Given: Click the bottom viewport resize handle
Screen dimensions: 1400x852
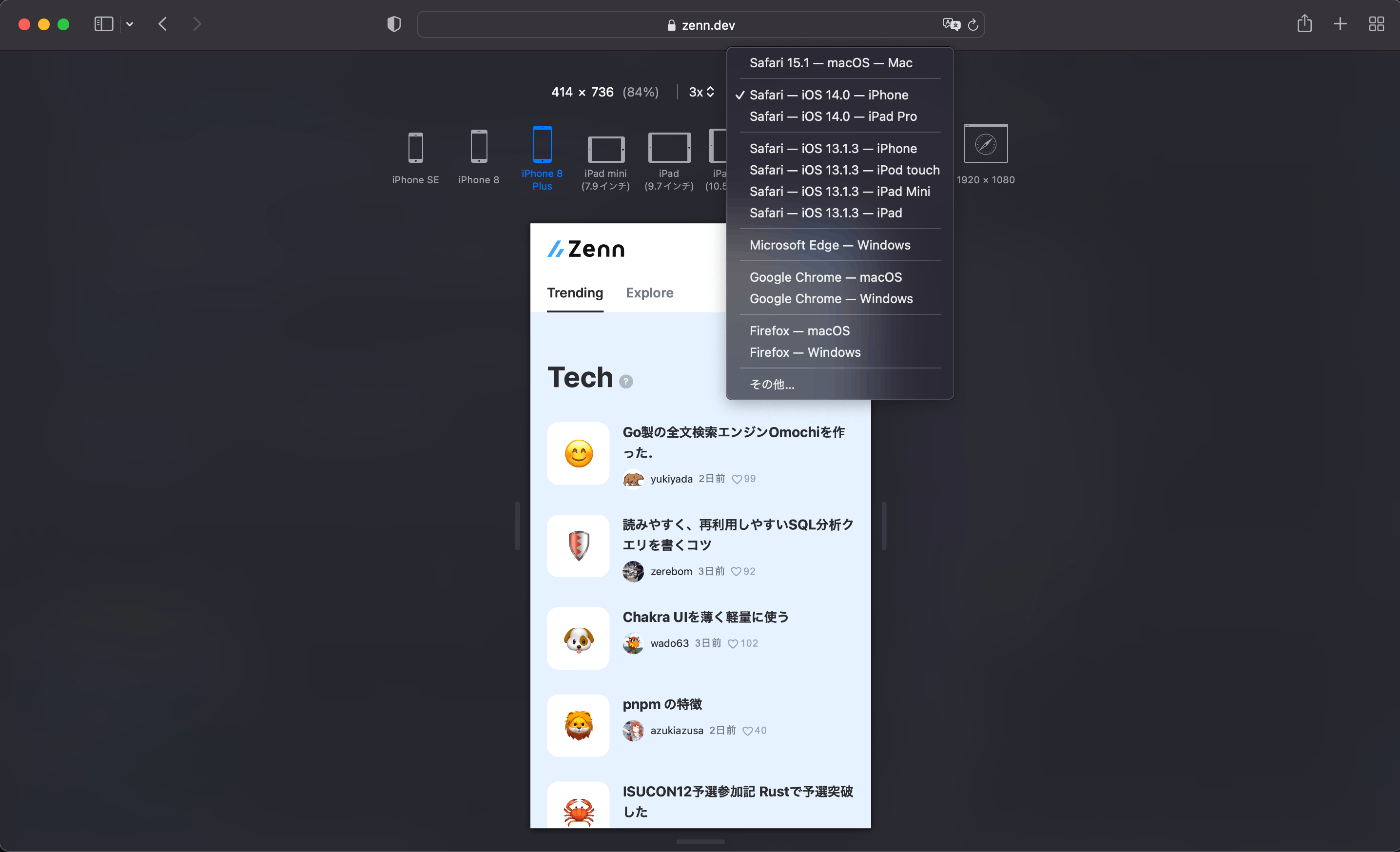Looking at the screenshot, I should tap(700, 842).
